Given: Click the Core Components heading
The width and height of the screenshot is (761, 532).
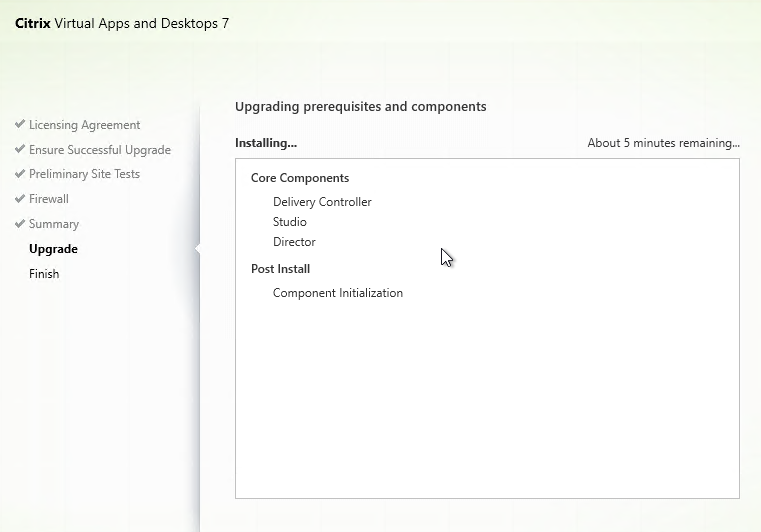Looking at the screenshot, I should [x=300, y=178].
